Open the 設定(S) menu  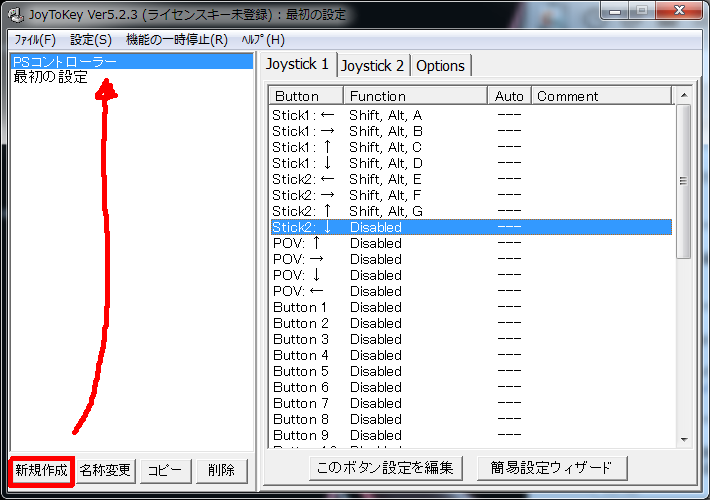(x=91, y=40)
